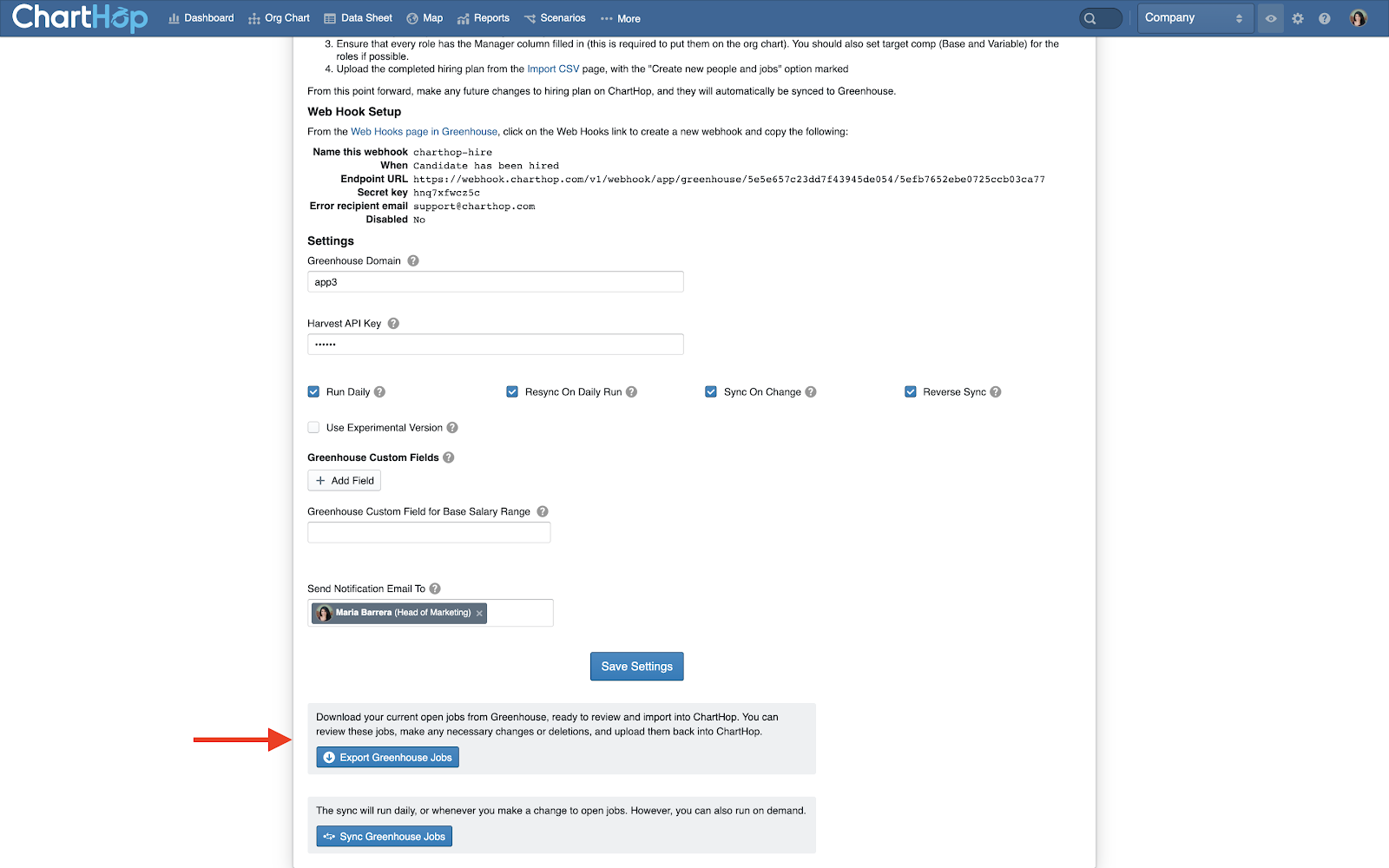1389x868 pixels.
Task: Click help icon next to Greenhouse Domain
Action: tap(413, 260)
